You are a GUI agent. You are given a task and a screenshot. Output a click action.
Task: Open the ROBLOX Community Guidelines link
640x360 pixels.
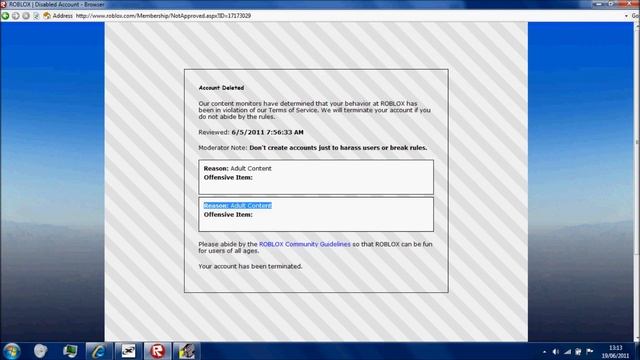[304, 244]
